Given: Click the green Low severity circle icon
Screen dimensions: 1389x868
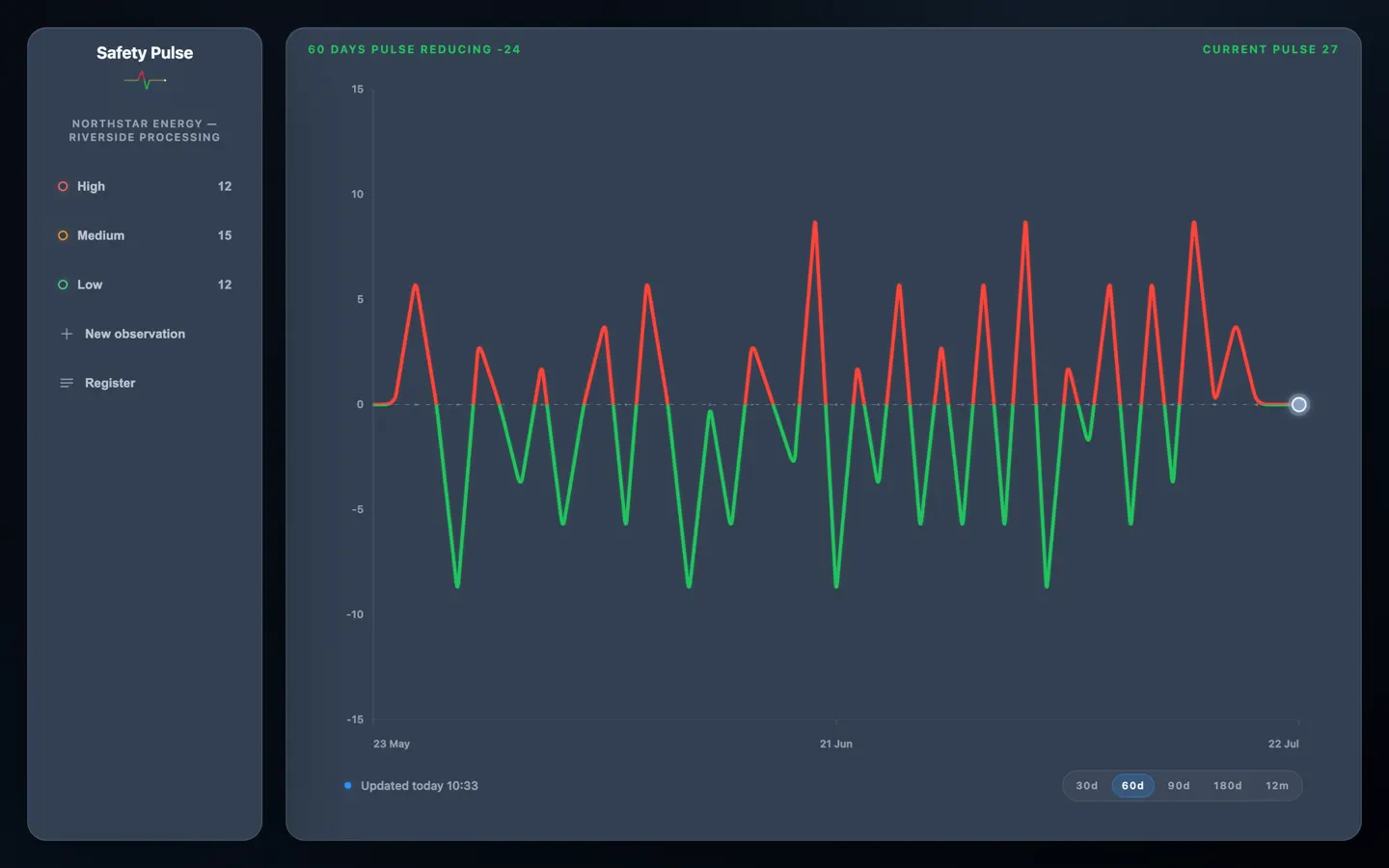Looking at the screenshot, I should pos(63,285).
